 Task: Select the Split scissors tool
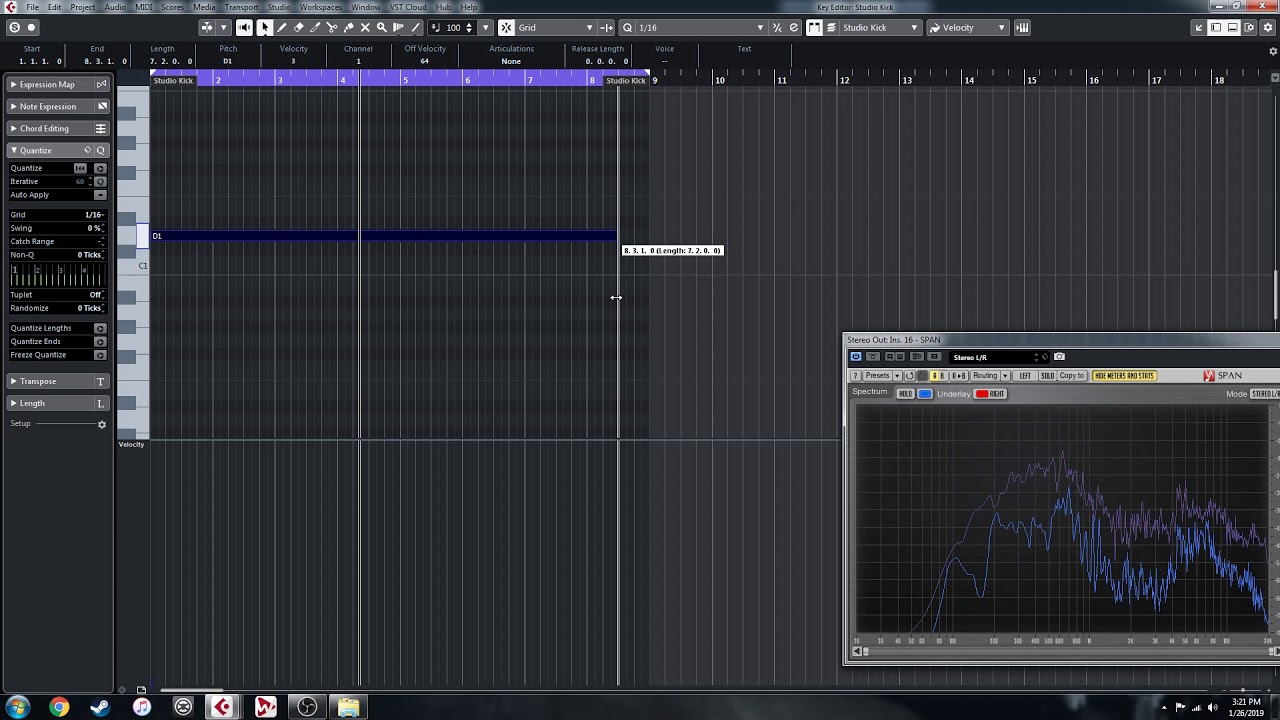(331, 28)
